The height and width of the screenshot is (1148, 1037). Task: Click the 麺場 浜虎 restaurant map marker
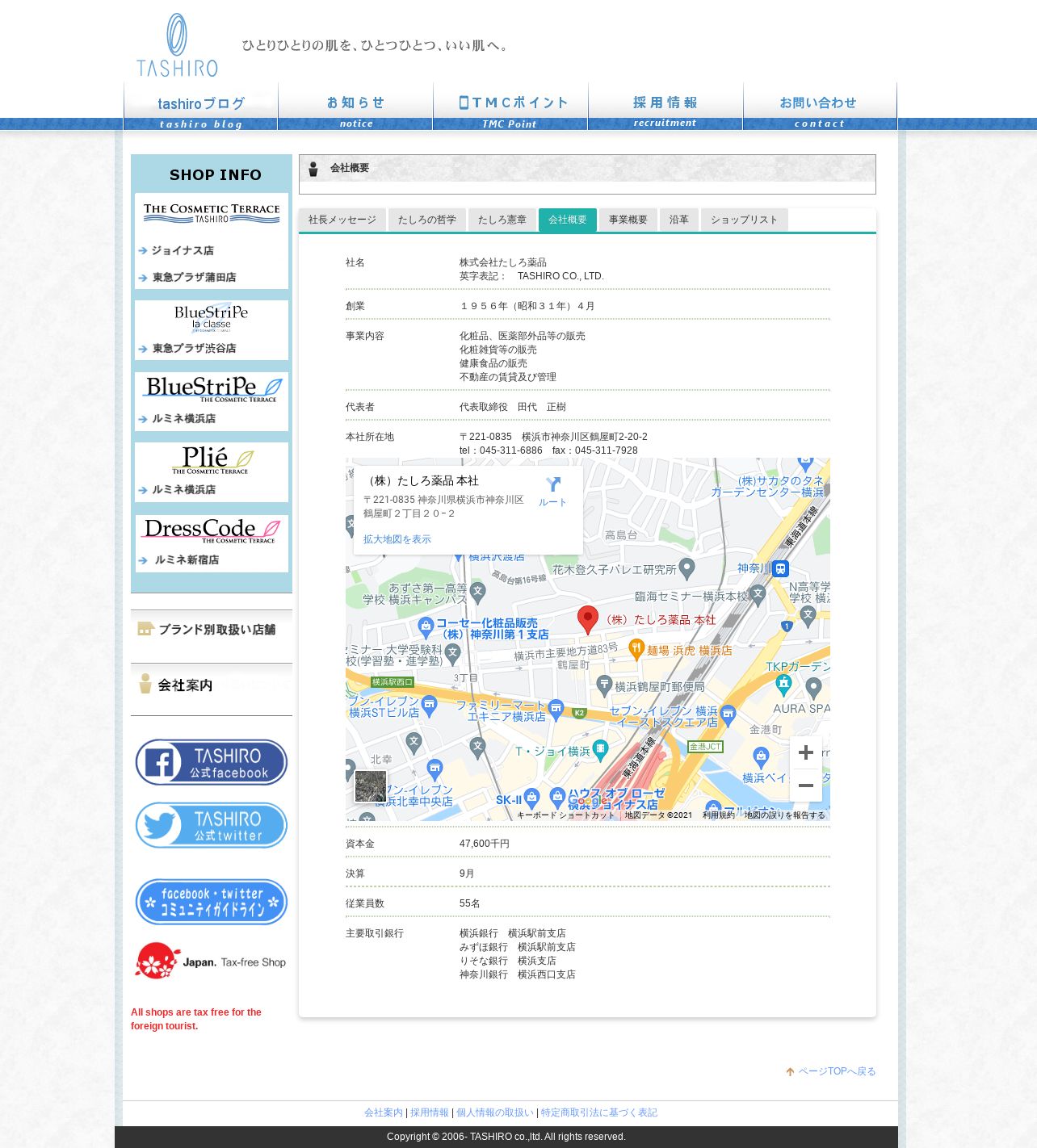(636, 648)
